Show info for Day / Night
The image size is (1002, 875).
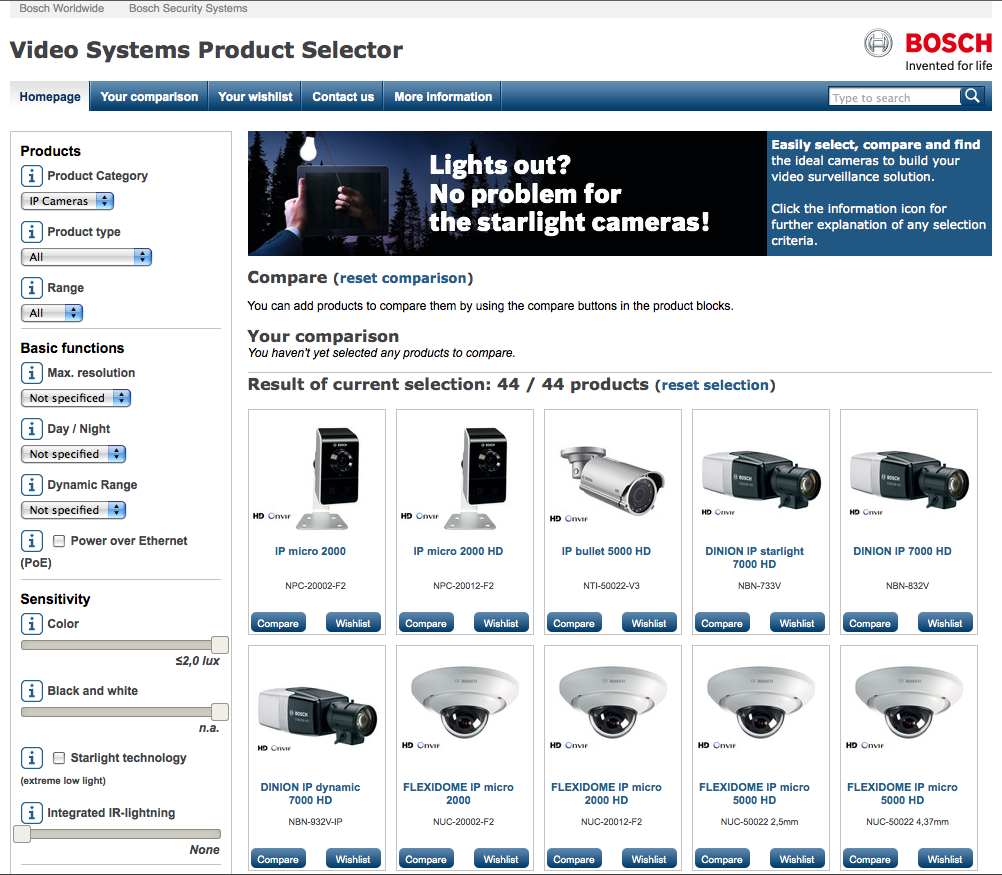[x=31, y=429]
